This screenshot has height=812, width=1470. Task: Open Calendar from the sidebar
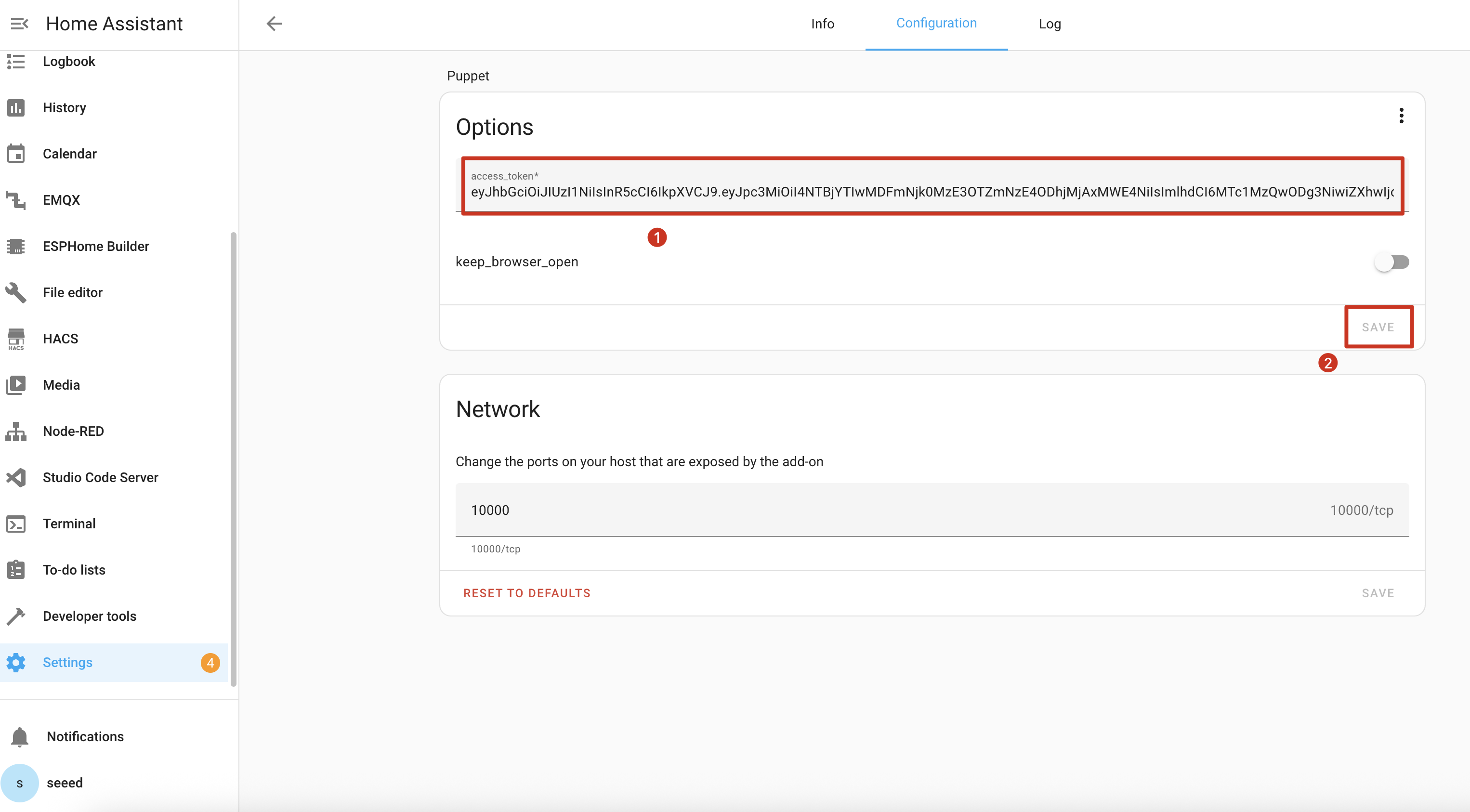(70, 154)
